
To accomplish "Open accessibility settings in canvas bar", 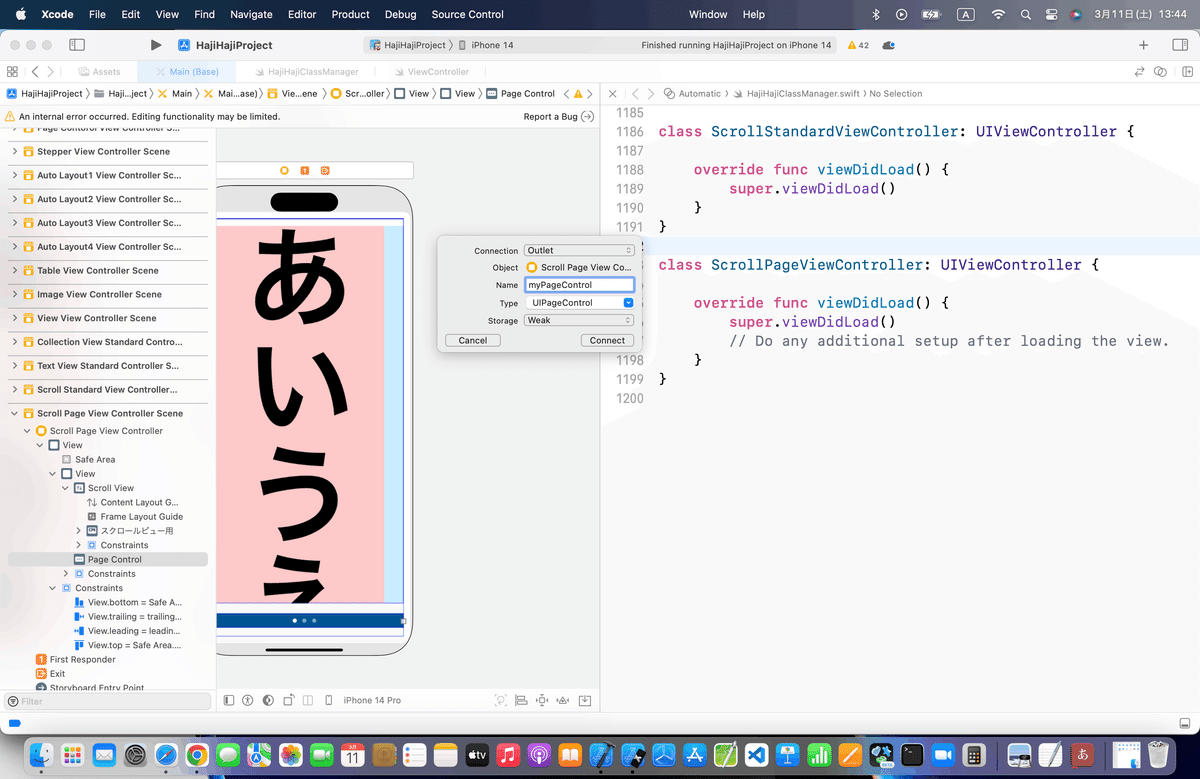I will [x=247, y=700].
